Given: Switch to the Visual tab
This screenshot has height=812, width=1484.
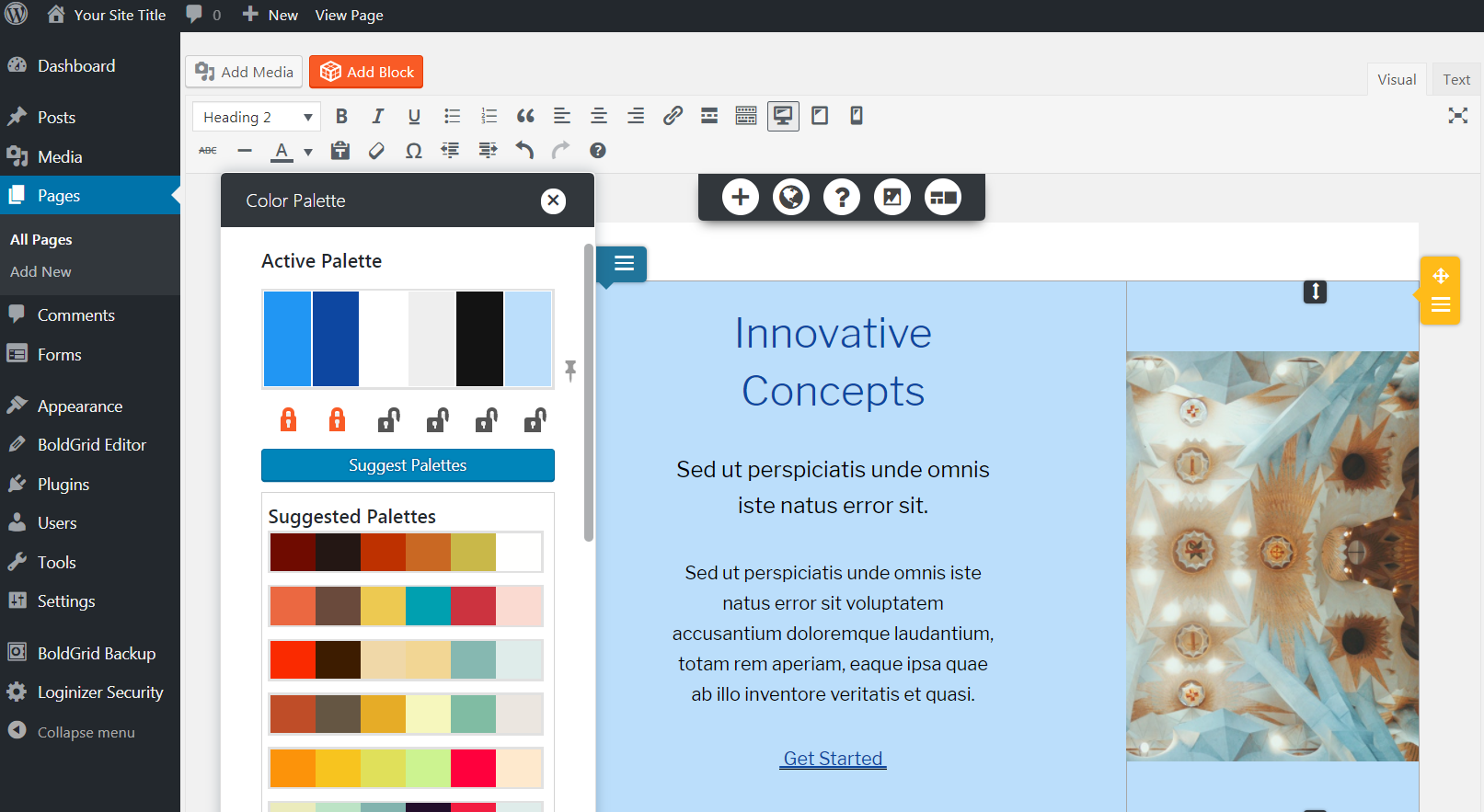Looking at the screenshot, I should [x=1396, y=79].
